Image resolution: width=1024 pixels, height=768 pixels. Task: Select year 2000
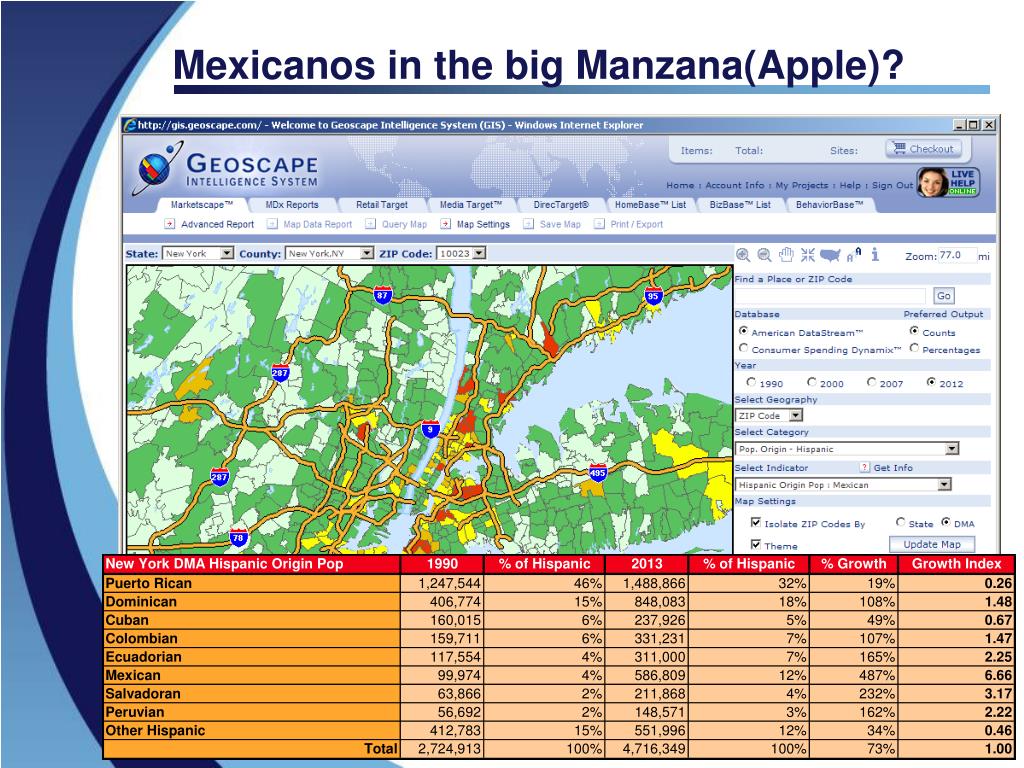(811, 382)
